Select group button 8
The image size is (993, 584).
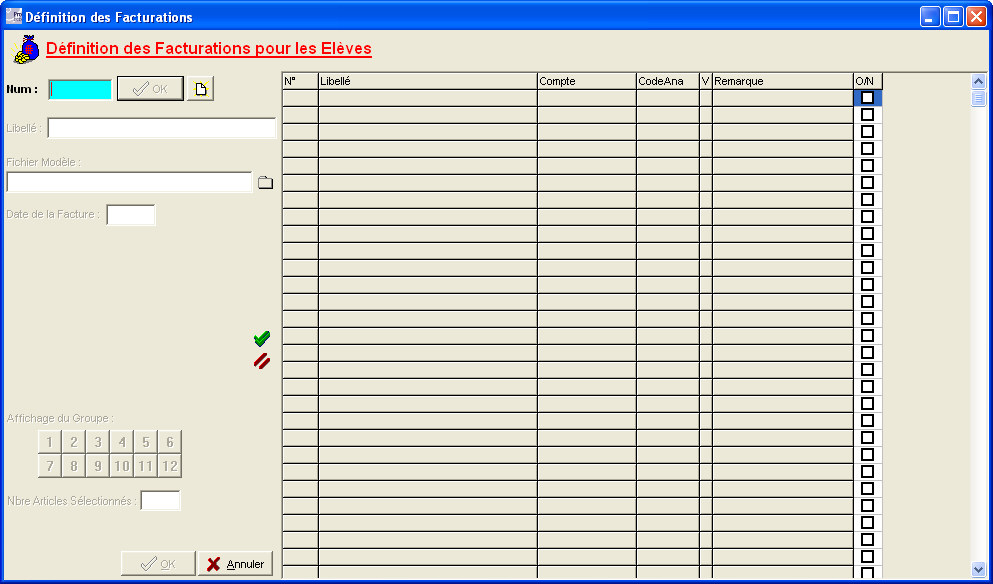pos(74,466)
